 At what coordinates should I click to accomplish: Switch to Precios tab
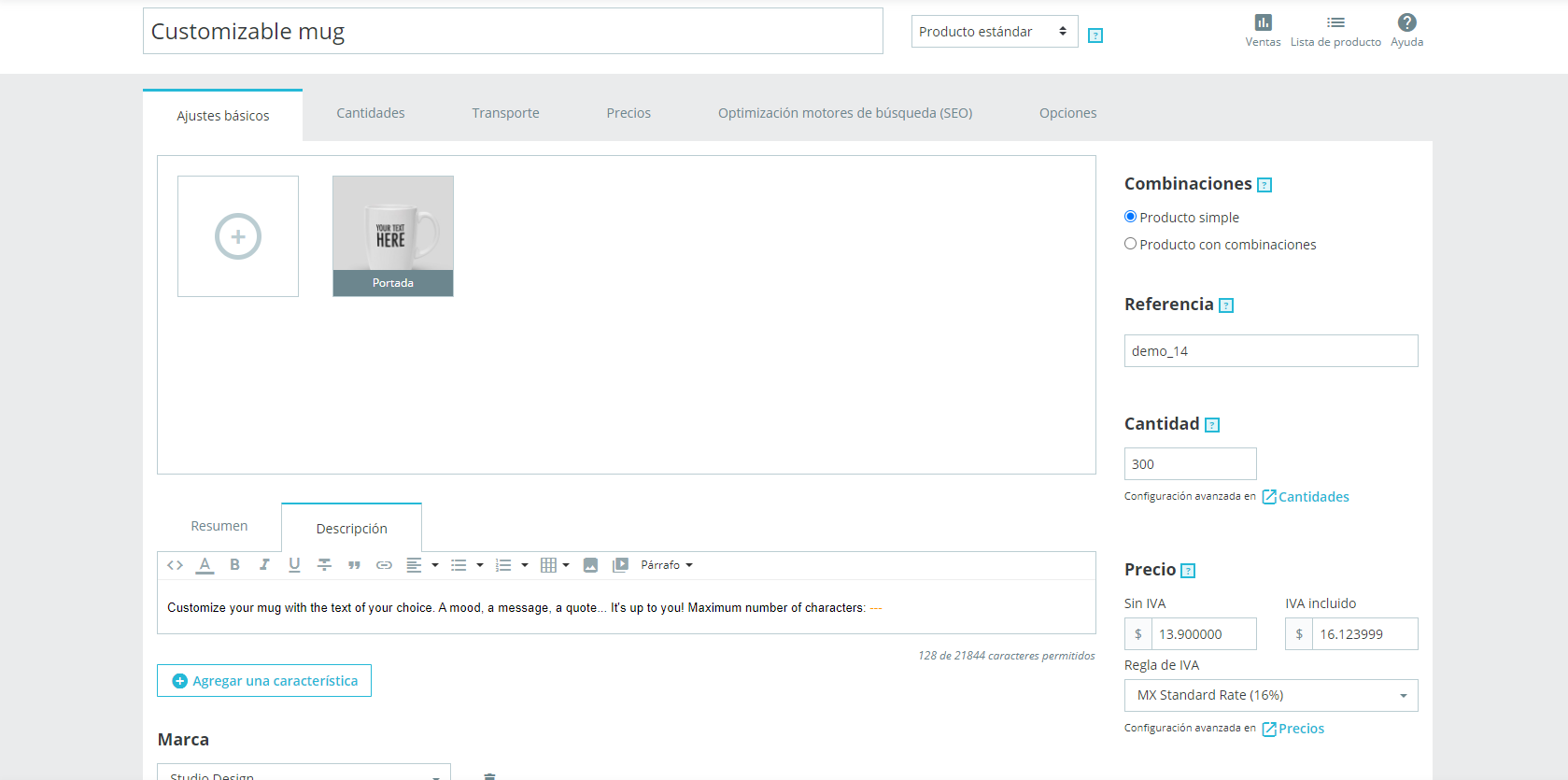629,113
